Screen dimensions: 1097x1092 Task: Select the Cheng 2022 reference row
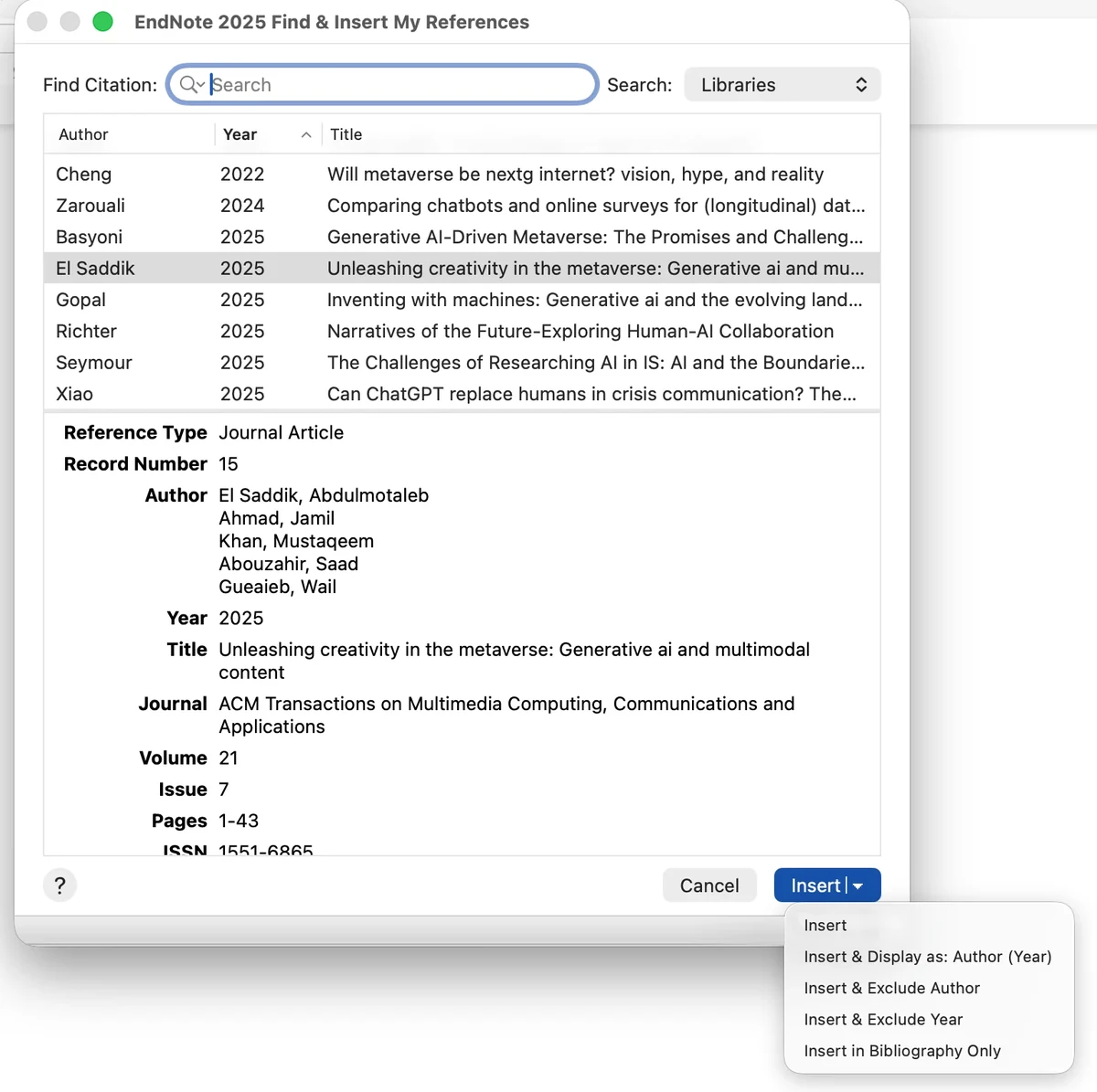[462, 174]
